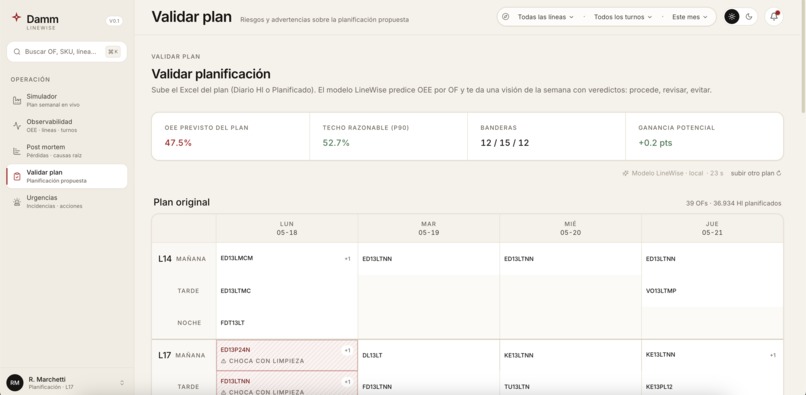Select Validar plan menu item
The height and width of the screenshot is (395, 806).
click(x=67, y=176)
